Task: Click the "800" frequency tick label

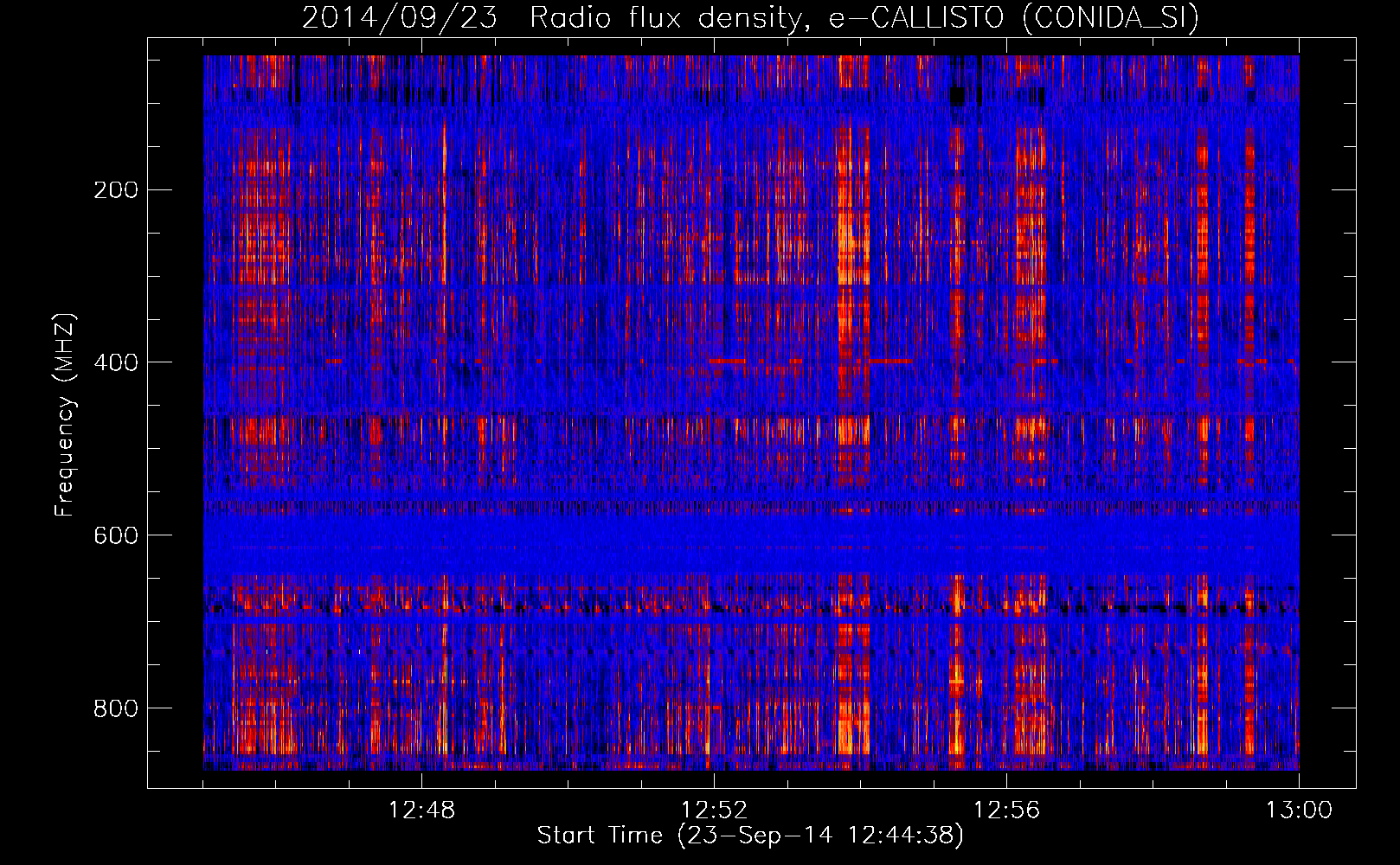Action: tap(116, 709)
